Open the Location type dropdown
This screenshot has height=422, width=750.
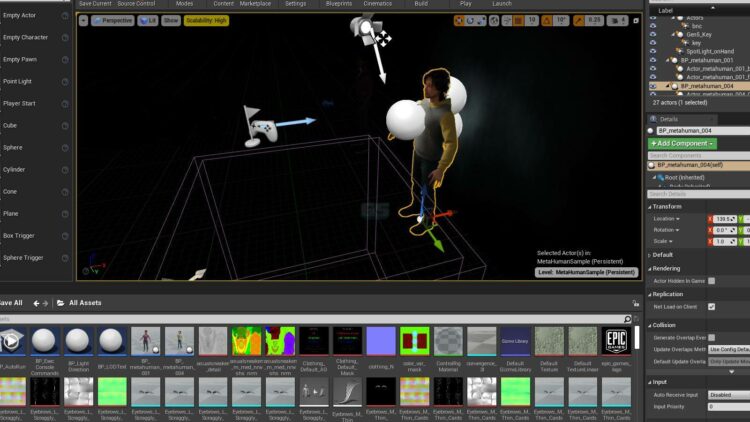[666, 219]
